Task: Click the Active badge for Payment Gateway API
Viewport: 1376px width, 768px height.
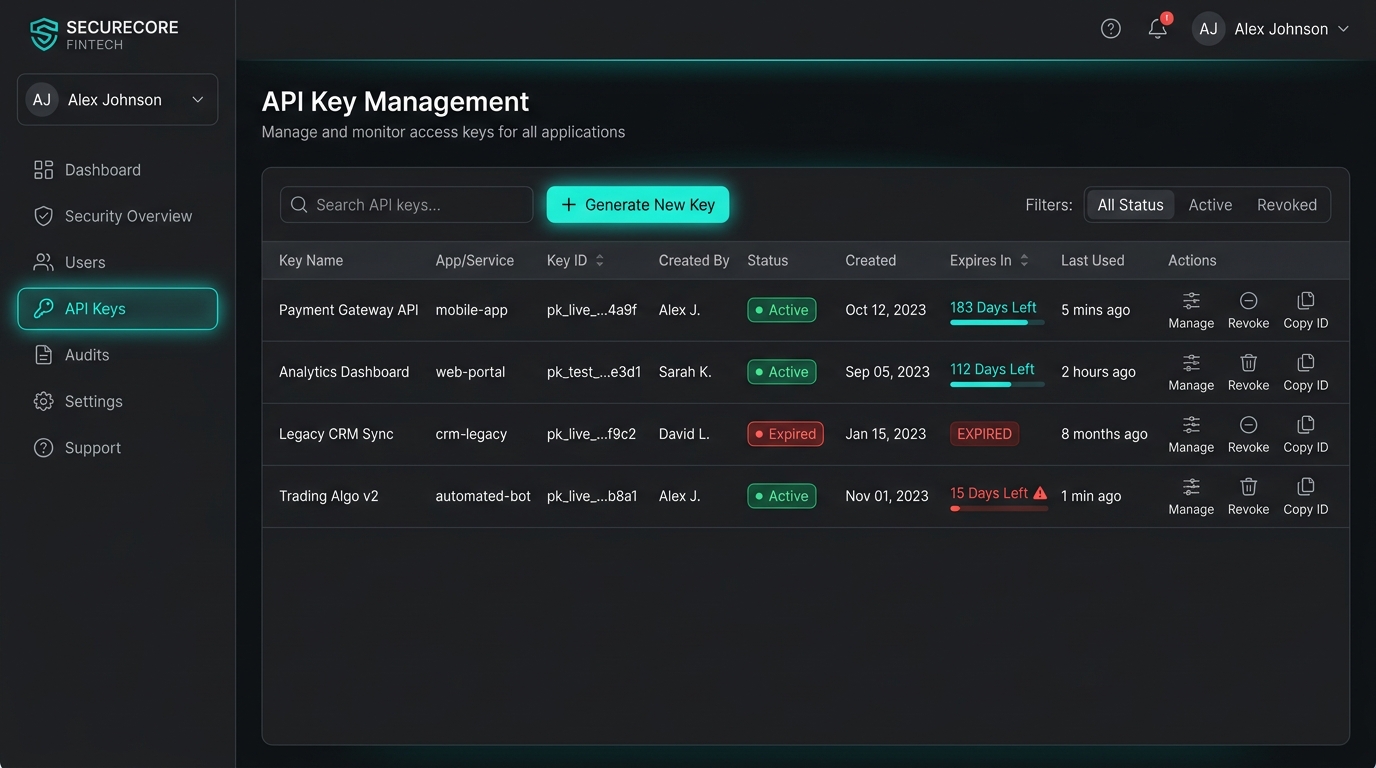Action: pyautogui.click(x=782, y=310)
